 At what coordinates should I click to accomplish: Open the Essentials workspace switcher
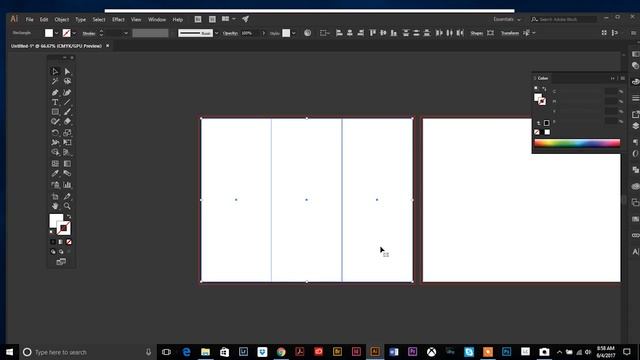[x=507, y=19]
